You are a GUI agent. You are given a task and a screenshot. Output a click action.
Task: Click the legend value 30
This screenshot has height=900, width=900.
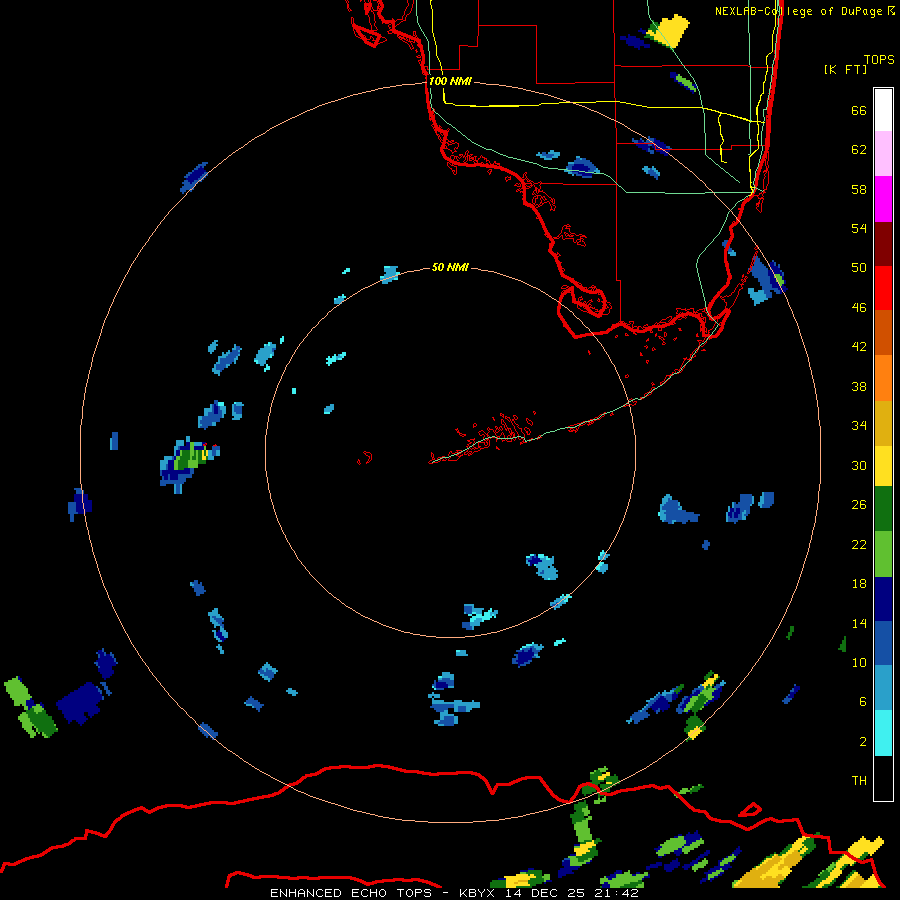point(859,465)
